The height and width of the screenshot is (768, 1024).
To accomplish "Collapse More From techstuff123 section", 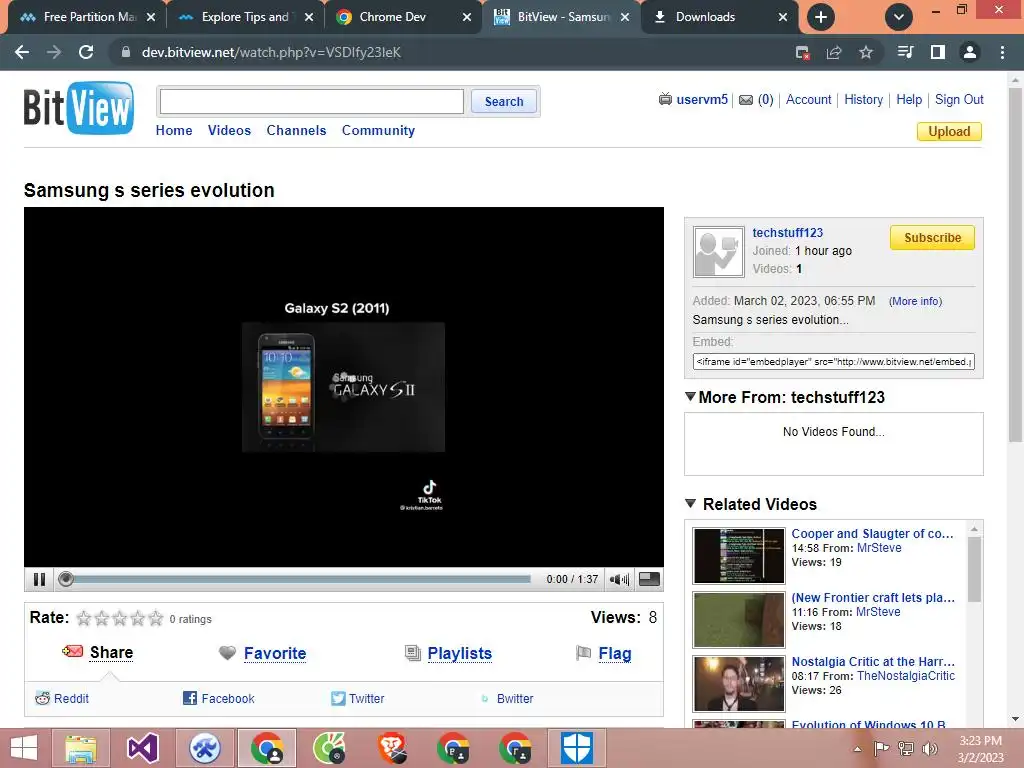I will click(x=690, y=396).
